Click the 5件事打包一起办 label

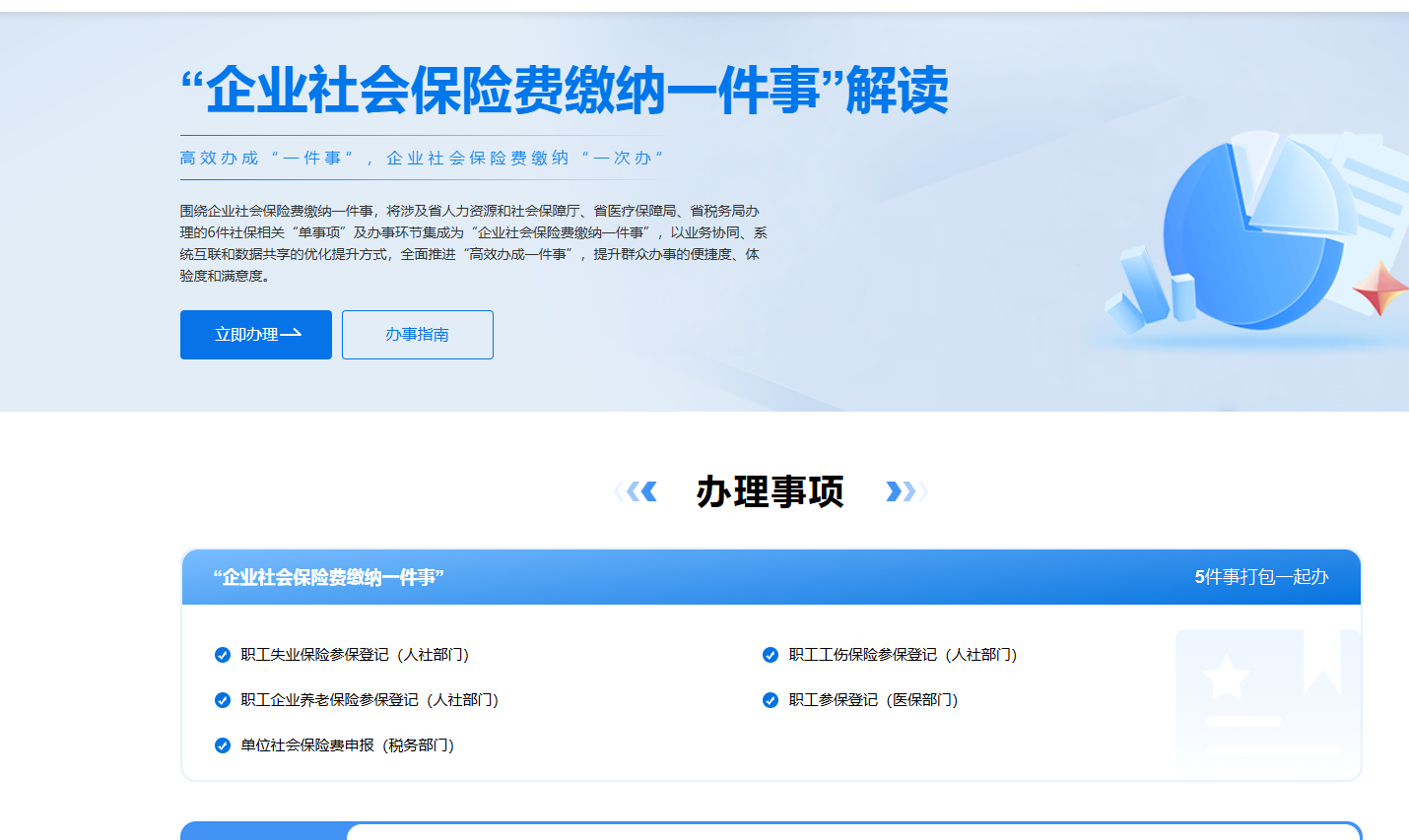click(1261, 577)
